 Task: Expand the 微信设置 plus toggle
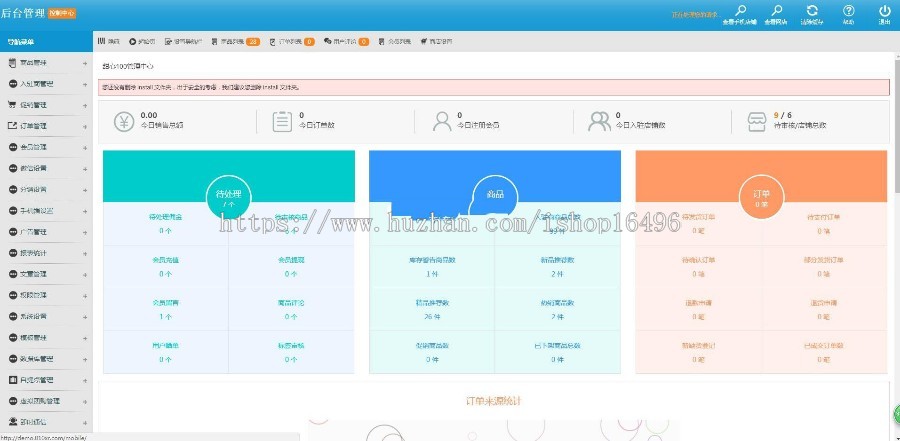(x=85, y=169)
